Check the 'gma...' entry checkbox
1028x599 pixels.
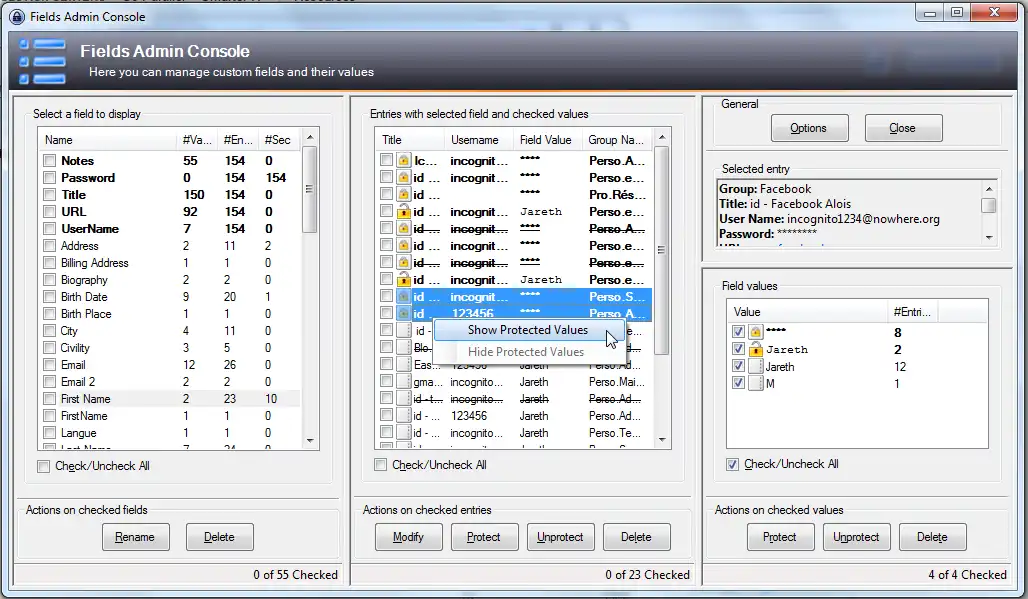point(386,381)
